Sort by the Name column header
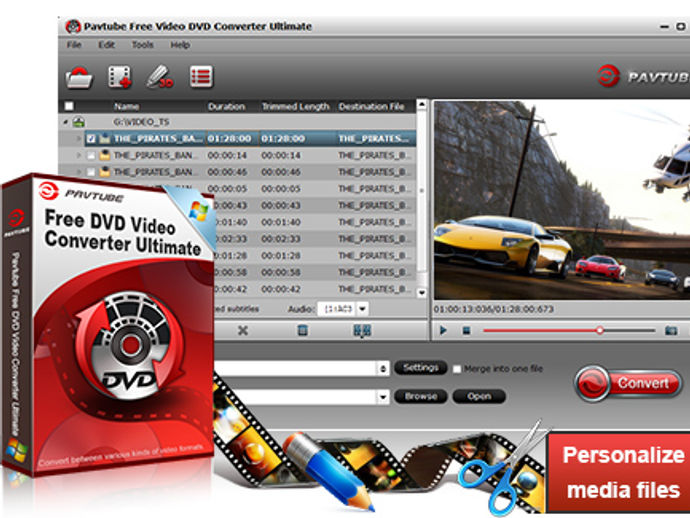This screenshot has height=518, width=690. tap(127, 107)
